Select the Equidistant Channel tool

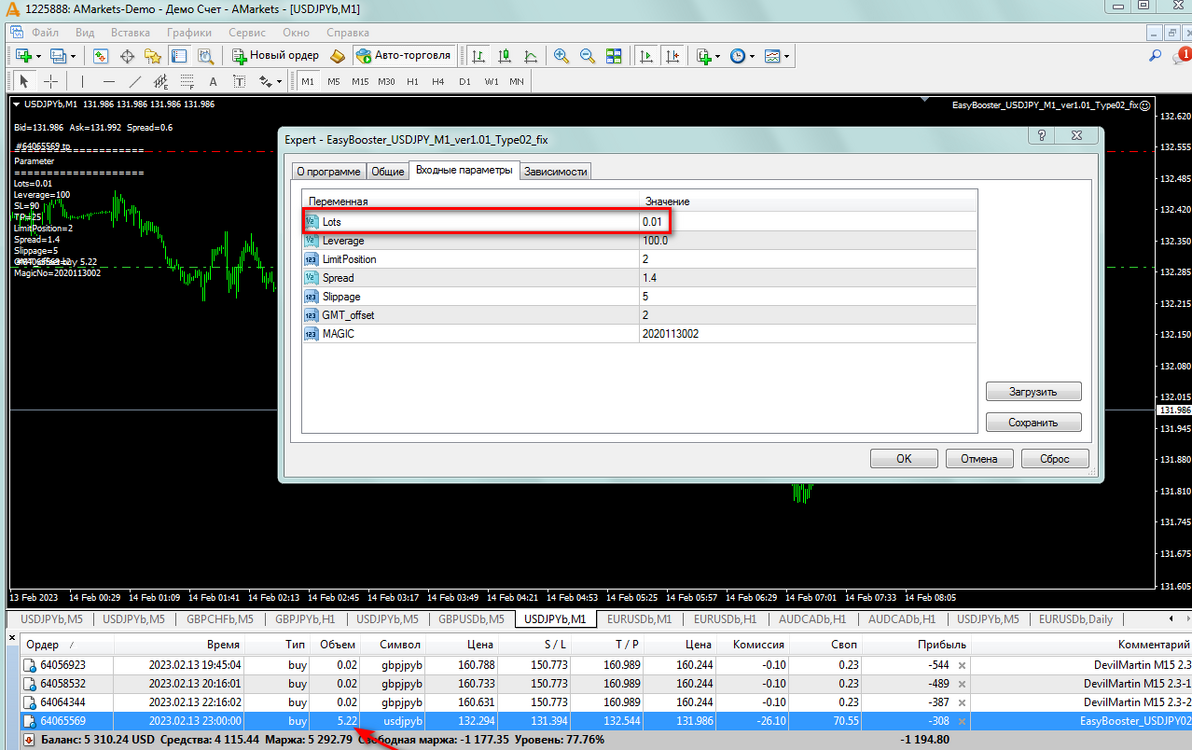(x=160, y=81)
